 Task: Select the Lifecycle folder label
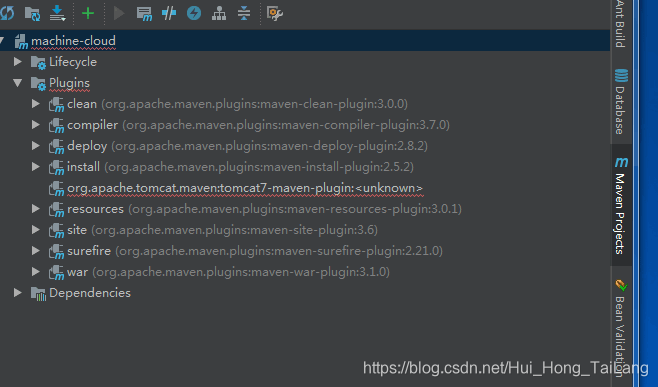pyautogui.click(x=73, y=62)
